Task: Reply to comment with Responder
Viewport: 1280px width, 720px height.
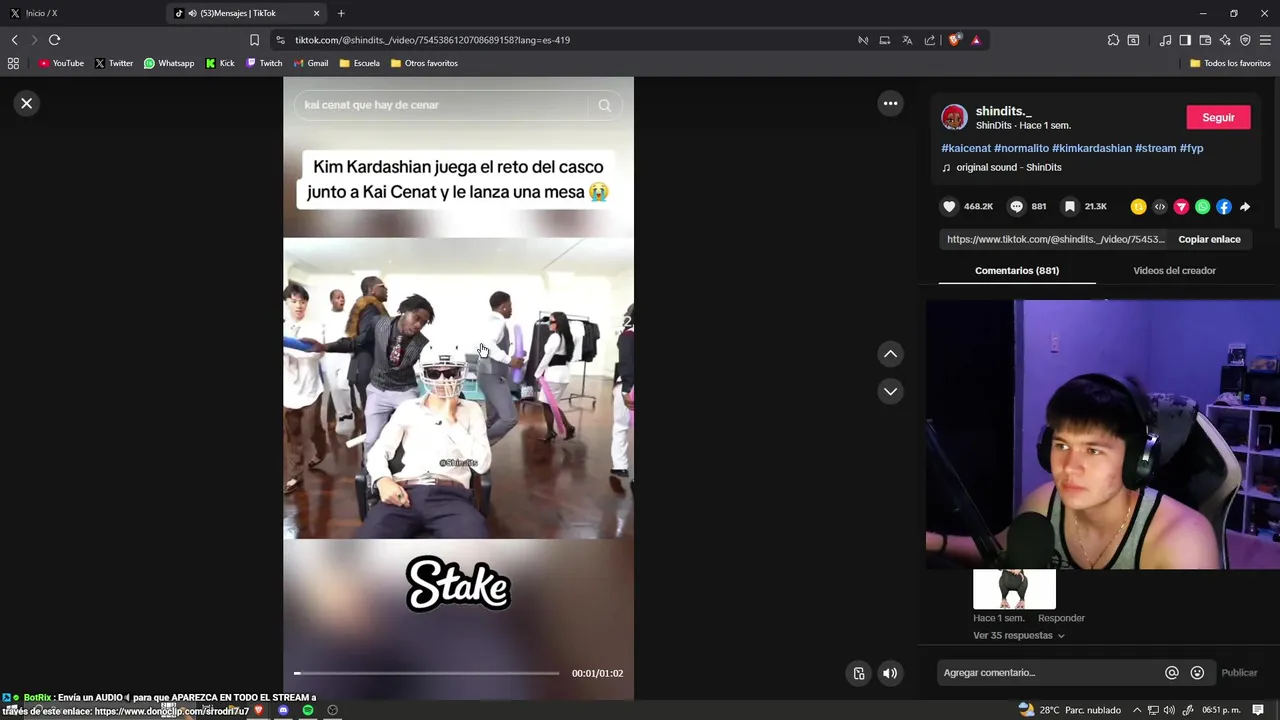Action: (1061, 618)
